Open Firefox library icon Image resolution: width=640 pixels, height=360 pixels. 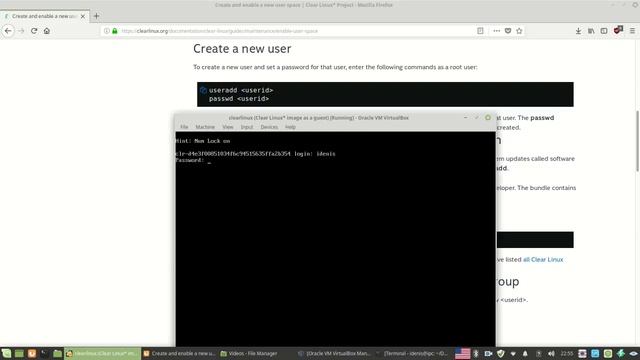tap(591, 31)
